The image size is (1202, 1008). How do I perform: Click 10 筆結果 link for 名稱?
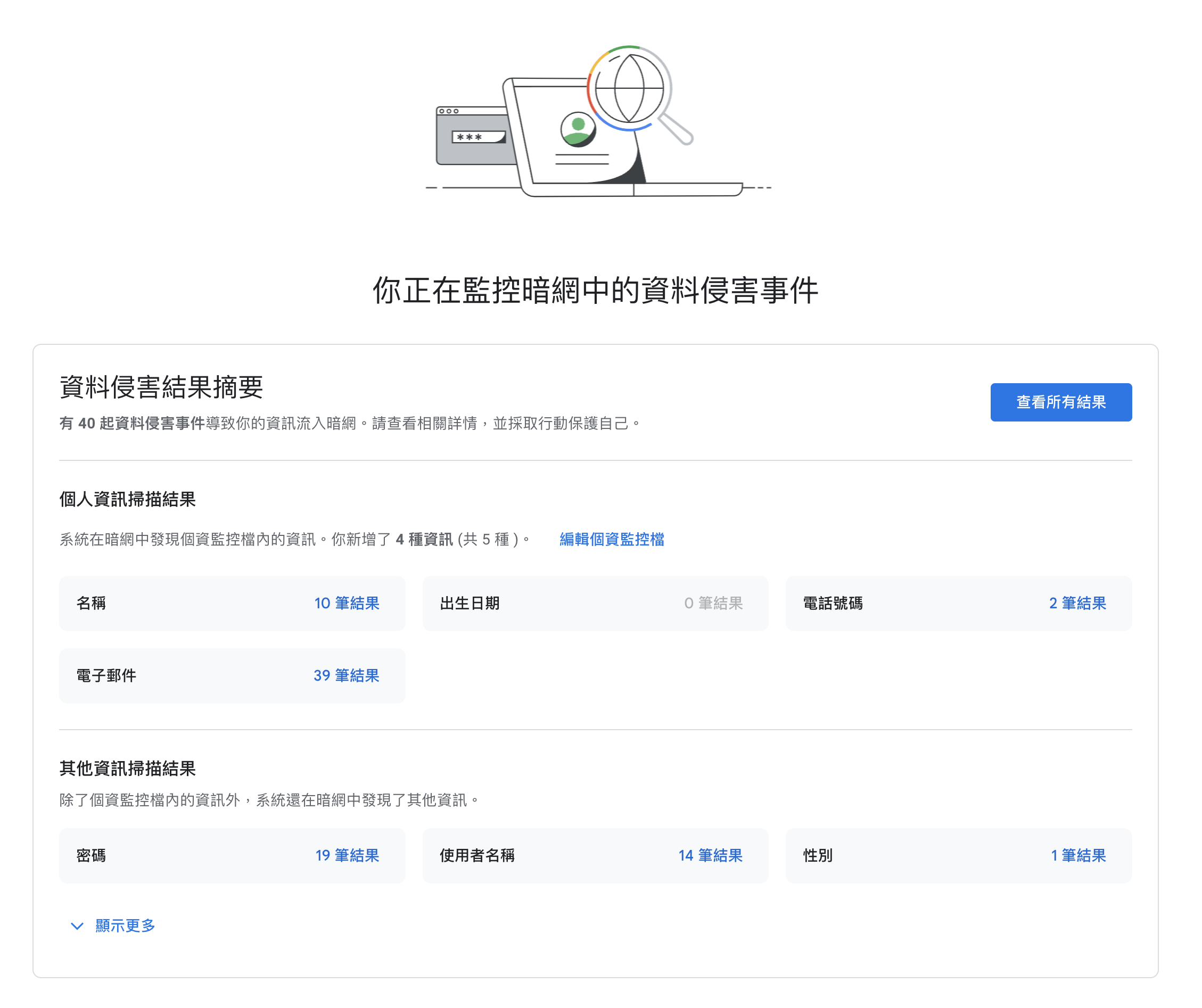coord(347,604)
